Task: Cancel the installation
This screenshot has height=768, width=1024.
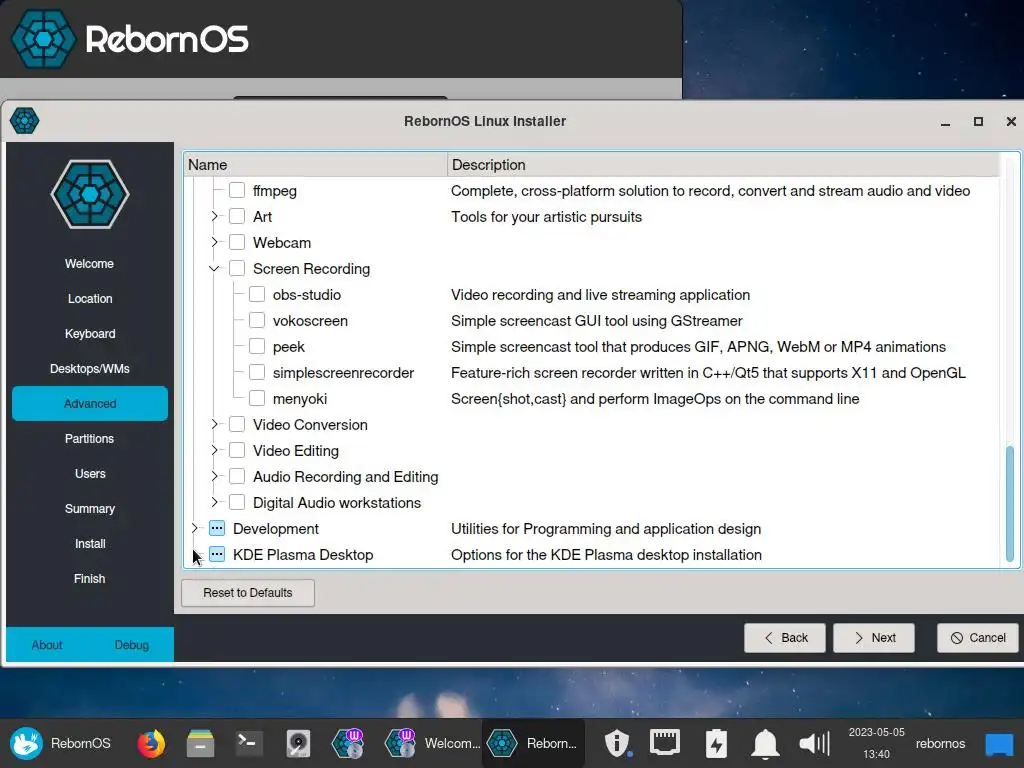Action: (978, 638)
